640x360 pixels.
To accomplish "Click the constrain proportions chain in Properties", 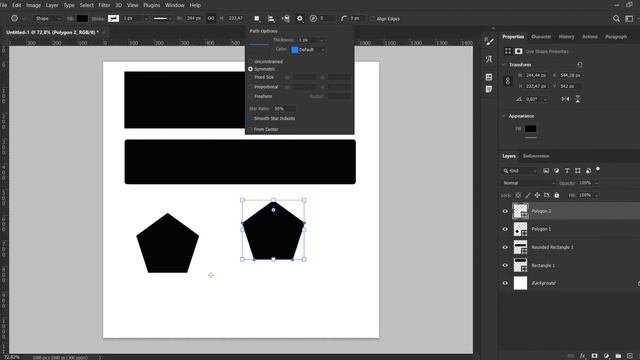I will [x=508, y=81].
